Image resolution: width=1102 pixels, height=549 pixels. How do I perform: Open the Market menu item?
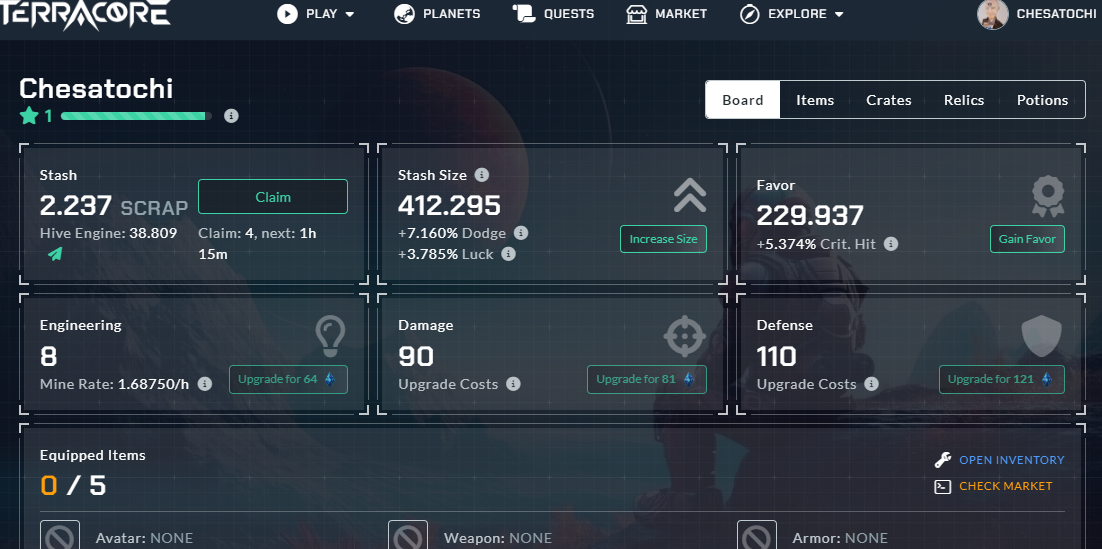(666, 14)
